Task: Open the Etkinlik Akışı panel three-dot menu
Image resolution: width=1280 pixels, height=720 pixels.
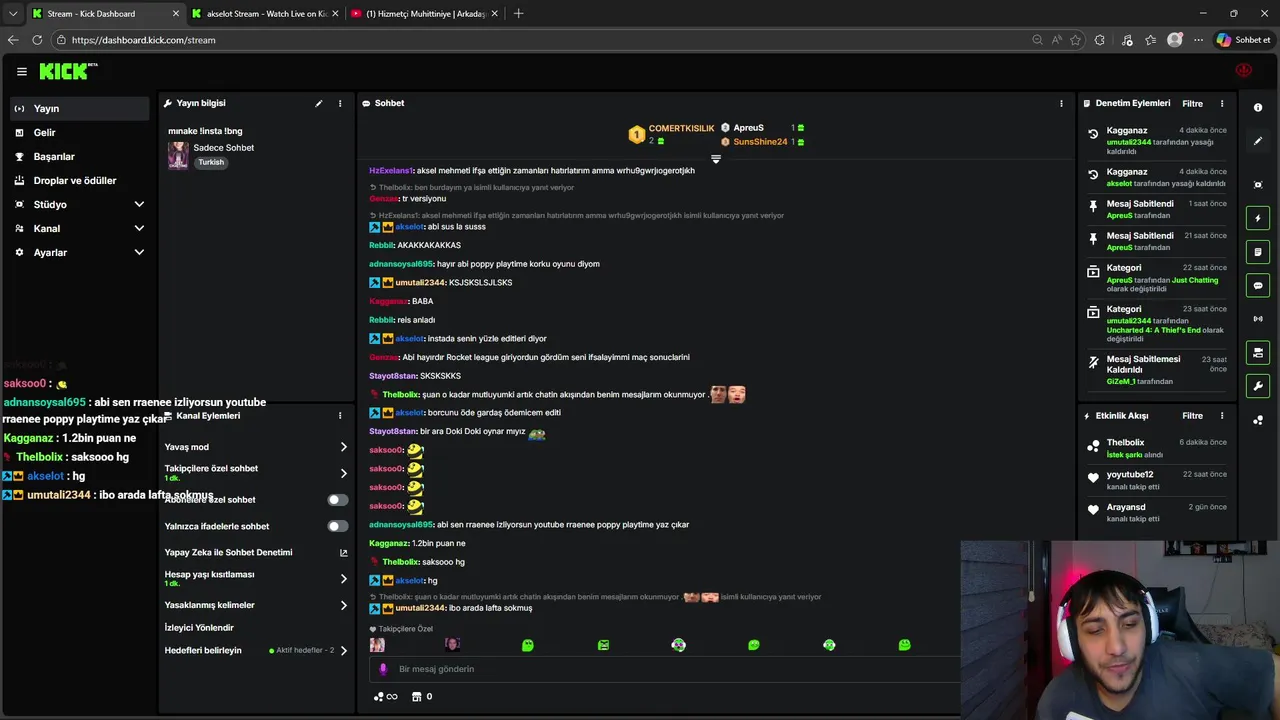Action: point(1221,415)
